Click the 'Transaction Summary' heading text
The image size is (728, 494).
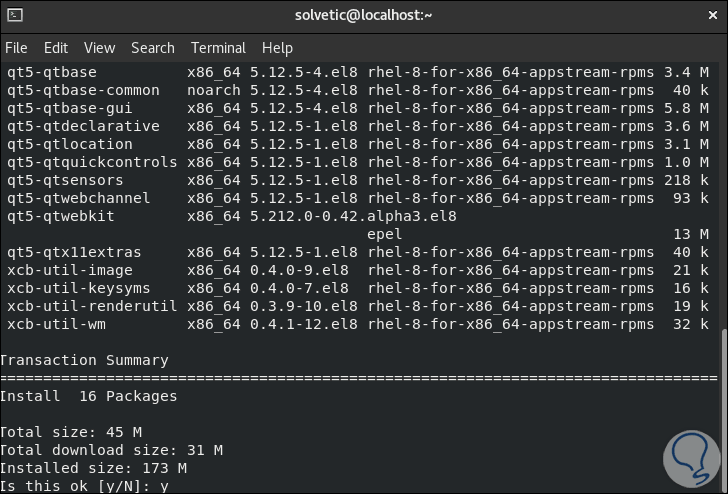(x=84, y=360)
